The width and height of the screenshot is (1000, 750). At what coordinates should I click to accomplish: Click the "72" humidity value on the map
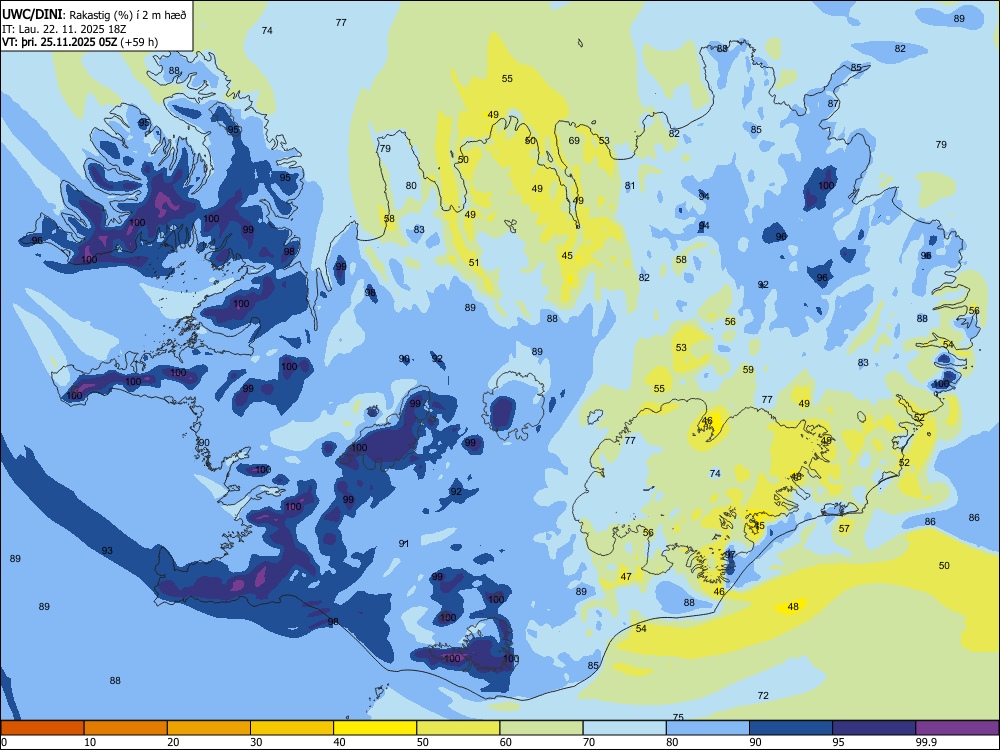763,695
